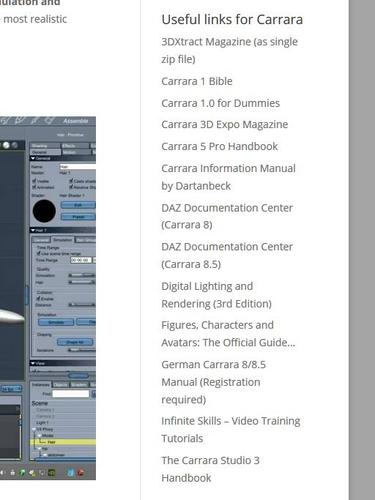This screenshot has width=375, height=500.
Task: Open the Carrara 1 Bible link
Action: tap(197, 81)
